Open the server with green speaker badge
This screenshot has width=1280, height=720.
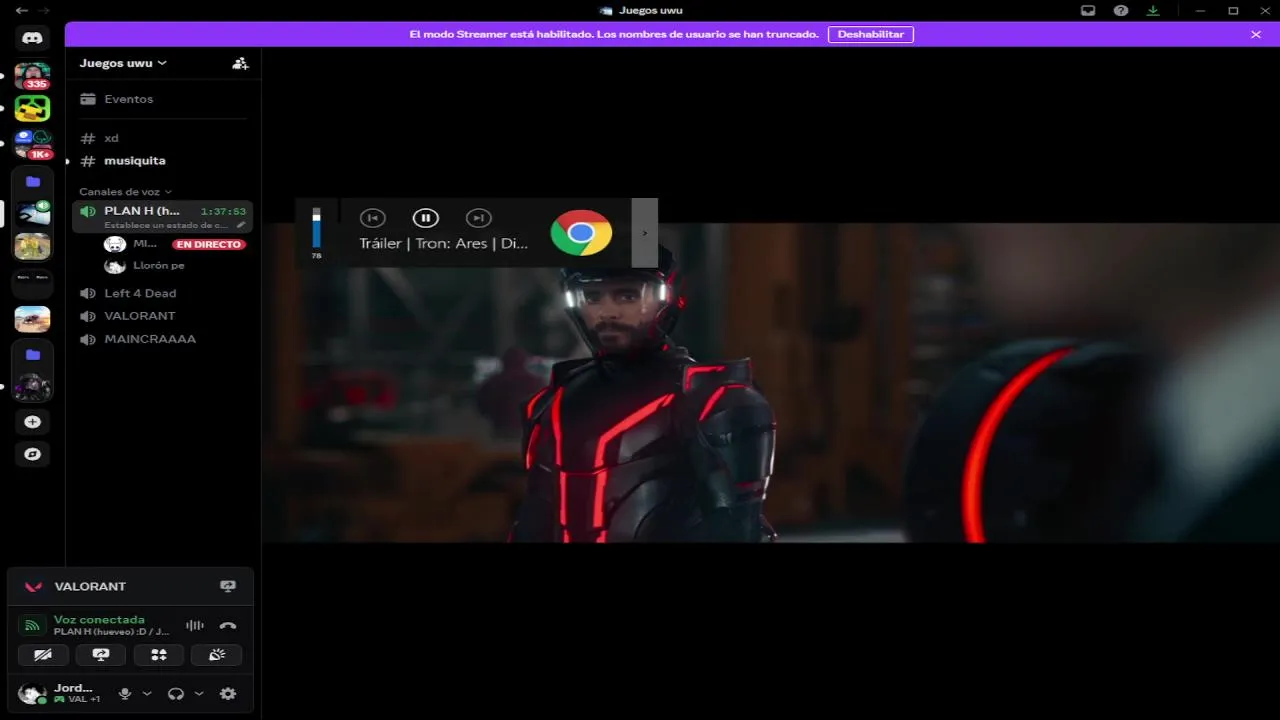(x=32, y=213)
